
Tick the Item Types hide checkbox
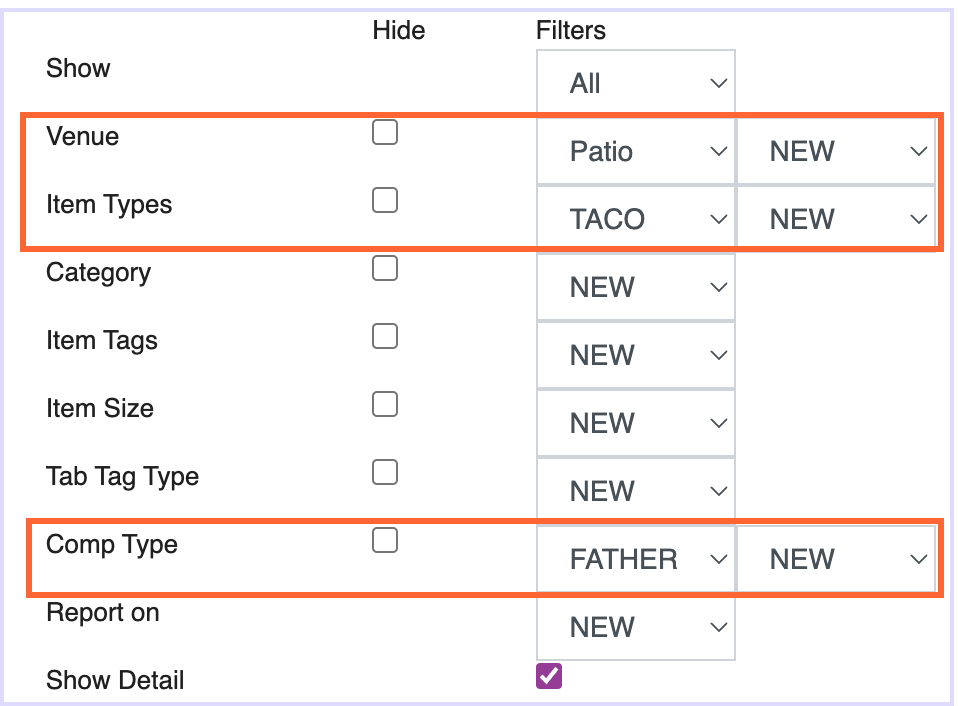[385, 200]
